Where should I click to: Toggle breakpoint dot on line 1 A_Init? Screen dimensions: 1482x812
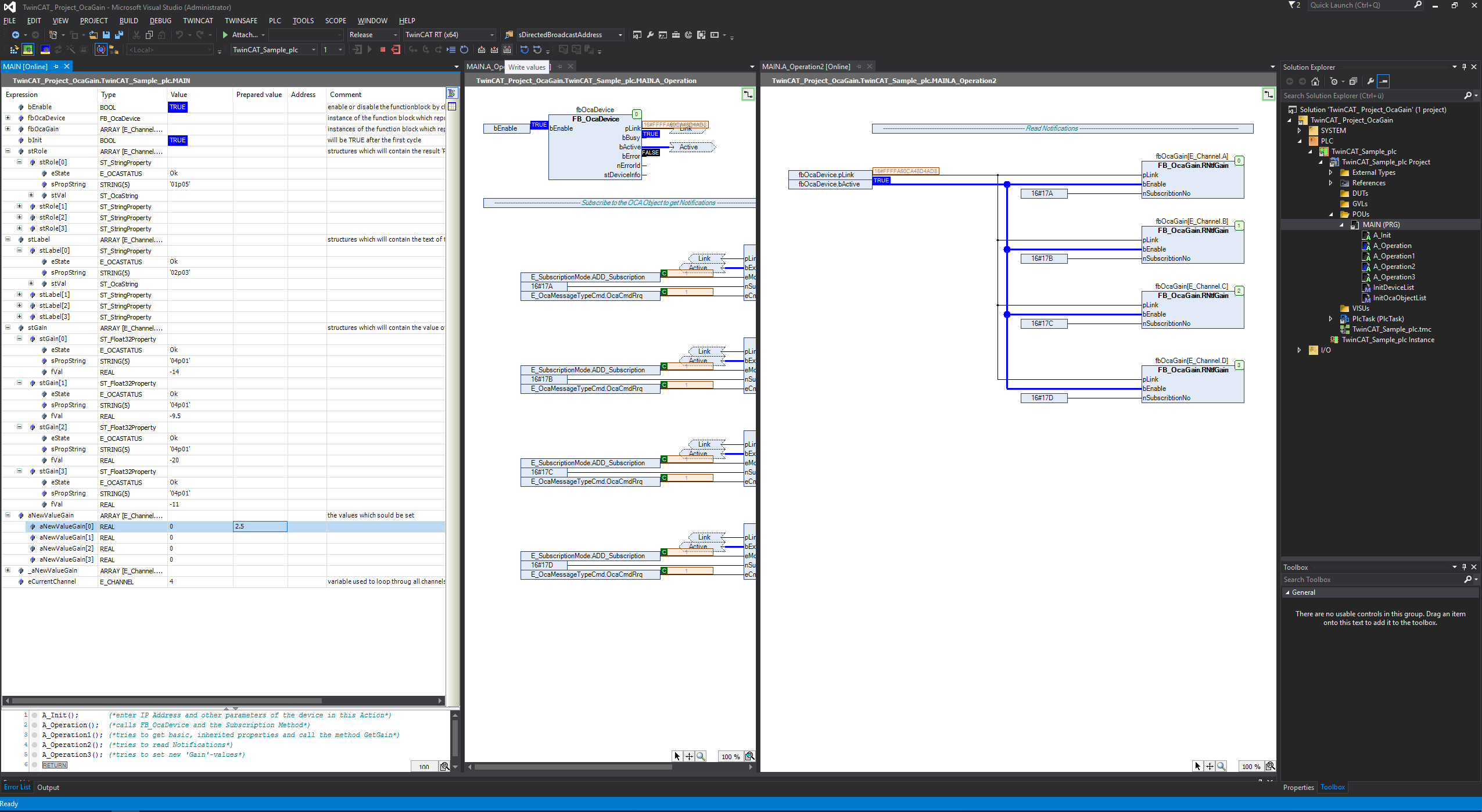35,716
